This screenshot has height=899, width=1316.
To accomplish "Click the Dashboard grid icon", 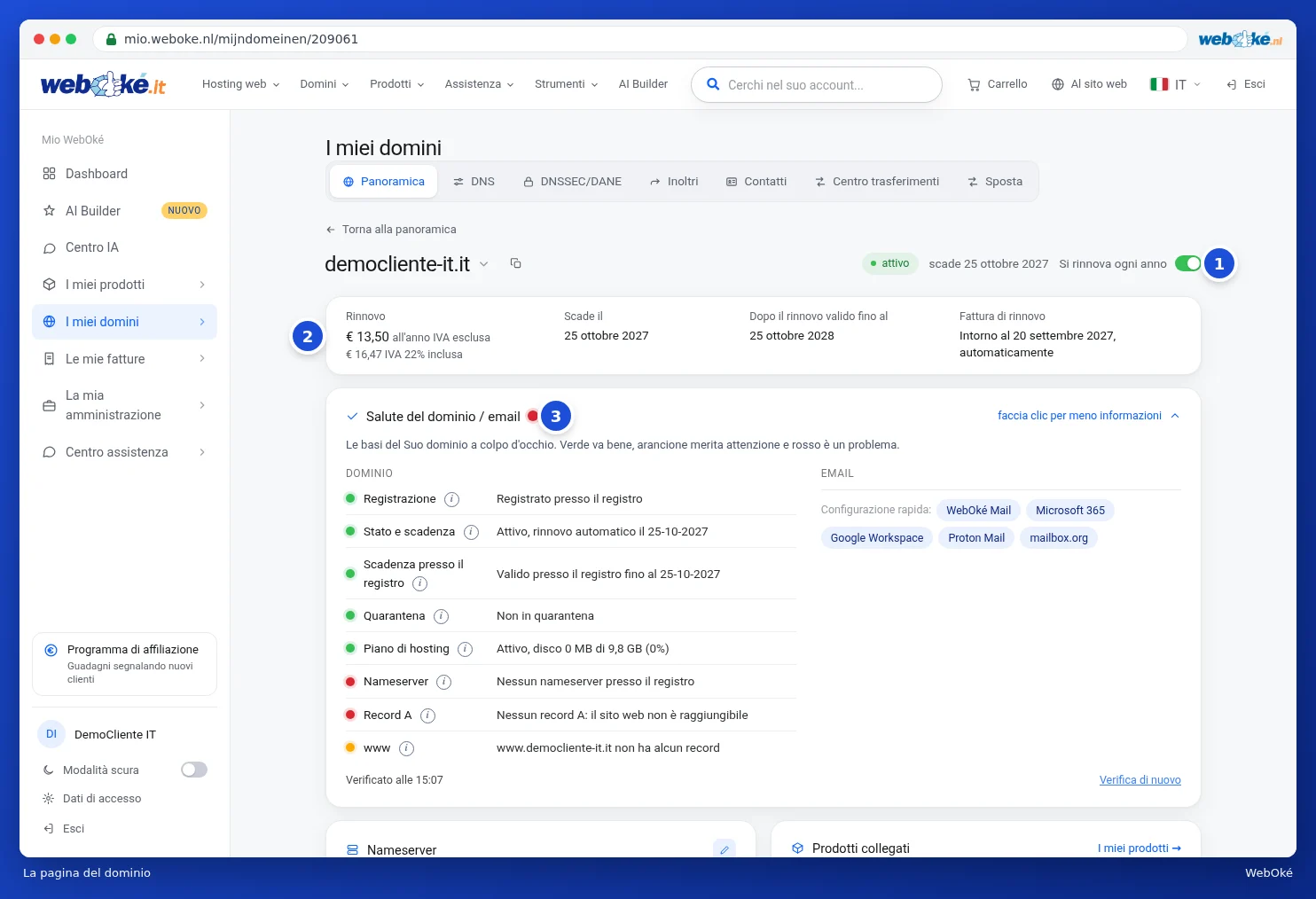I will coord(50,174).
